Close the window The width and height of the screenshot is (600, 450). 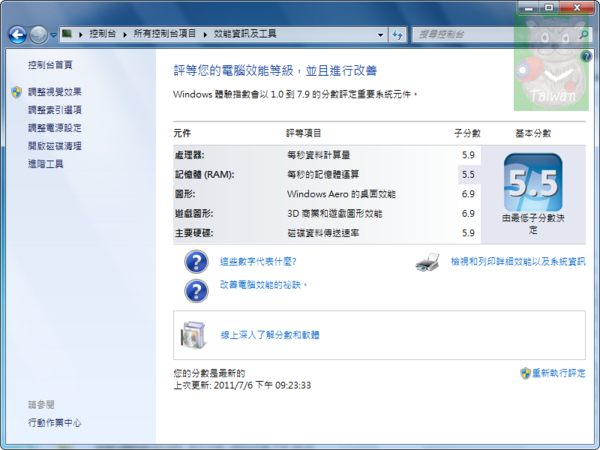(577, 8)
